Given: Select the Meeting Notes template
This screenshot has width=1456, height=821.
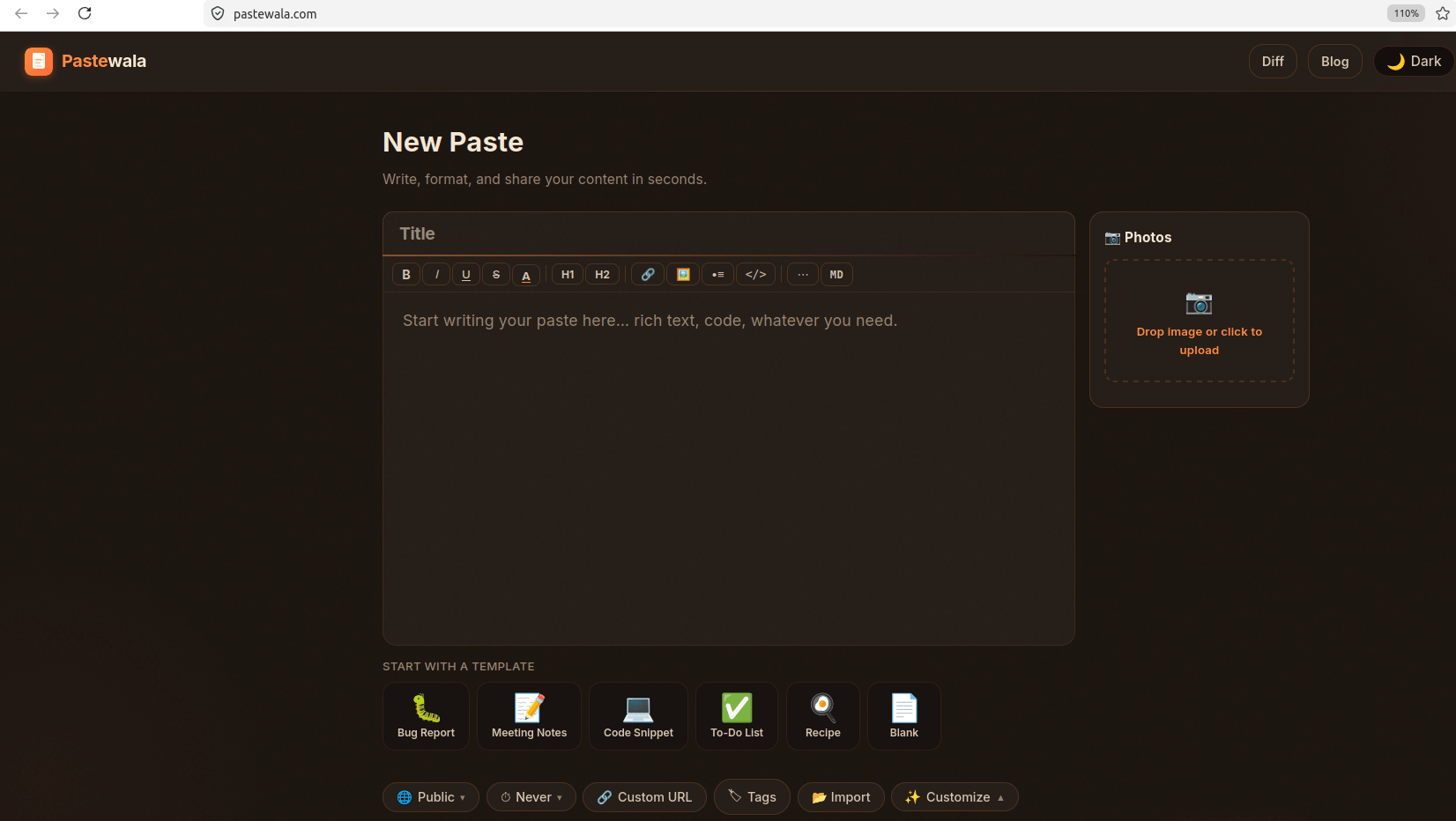Looking at the screenshot, I should [x=529, y=716].
